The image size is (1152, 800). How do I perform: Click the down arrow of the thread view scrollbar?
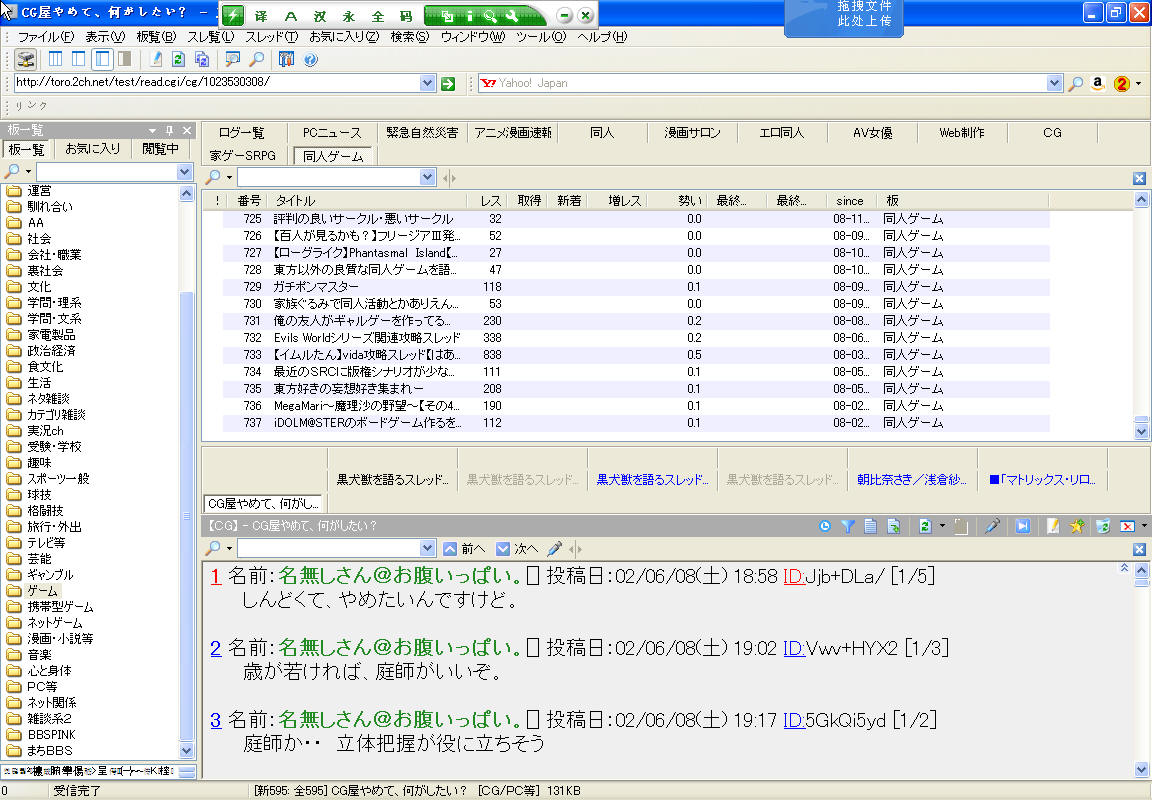point(1141,769)
